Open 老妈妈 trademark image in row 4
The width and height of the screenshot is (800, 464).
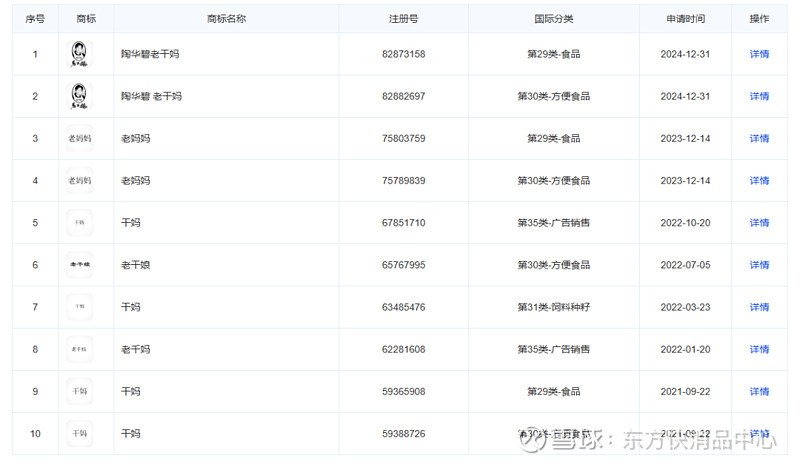point(79,180)
